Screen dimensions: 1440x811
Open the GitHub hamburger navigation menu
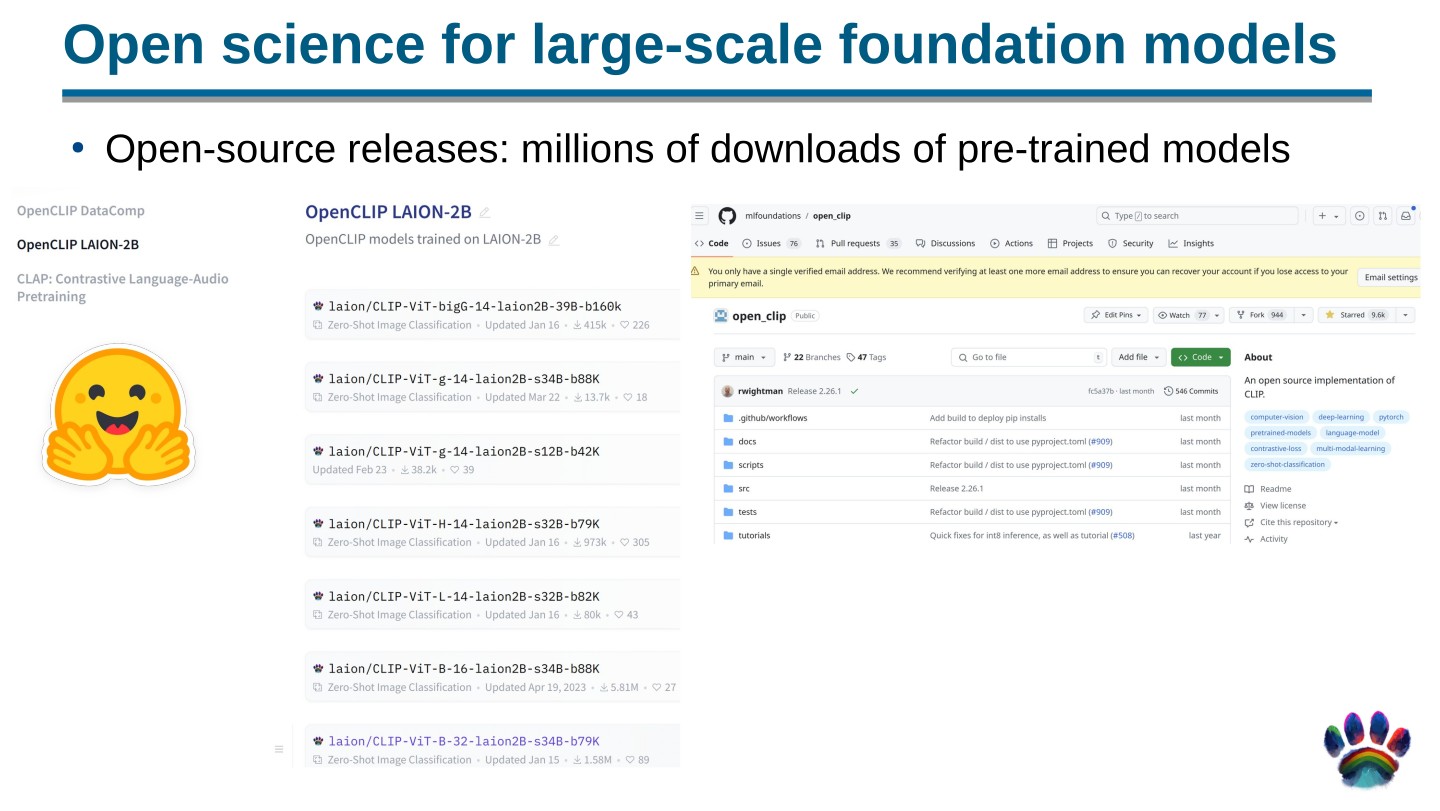coord(700,216)
